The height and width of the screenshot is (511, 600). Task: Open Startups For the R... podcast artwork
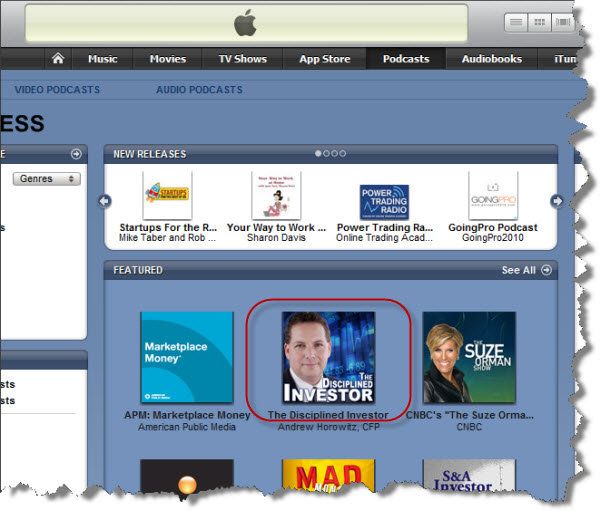coord(167,195)
